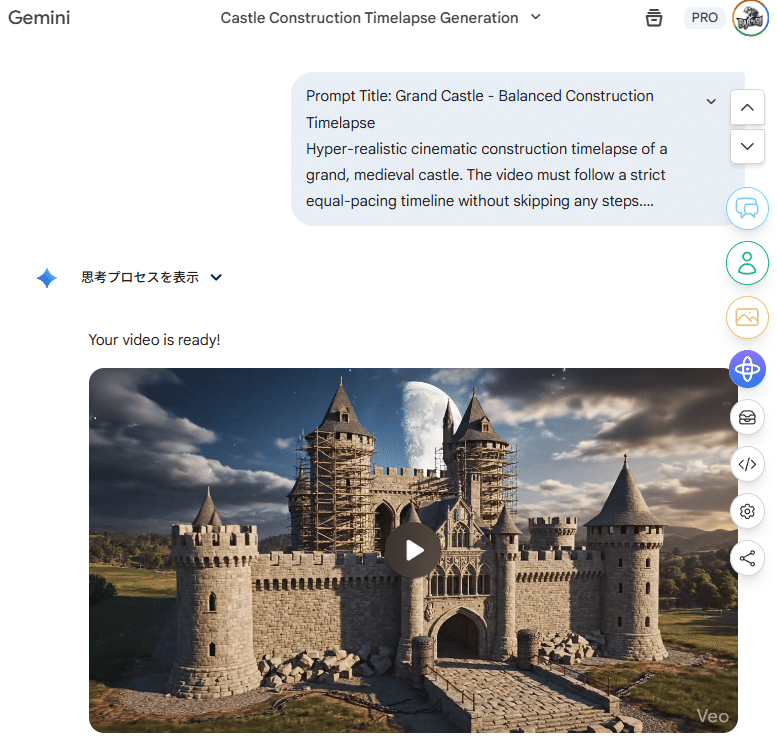The width and height of the screenshot is (777, 755).
Task: Expand the conversation title dropdown chevron
Action: [535, 17]
